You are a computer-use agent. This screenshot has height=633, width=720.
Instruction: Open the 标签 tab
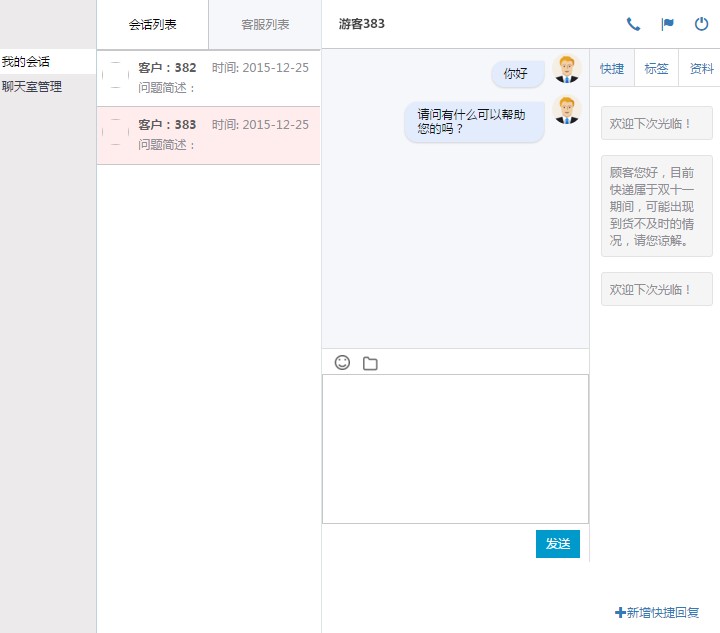(x=656, y=68)
